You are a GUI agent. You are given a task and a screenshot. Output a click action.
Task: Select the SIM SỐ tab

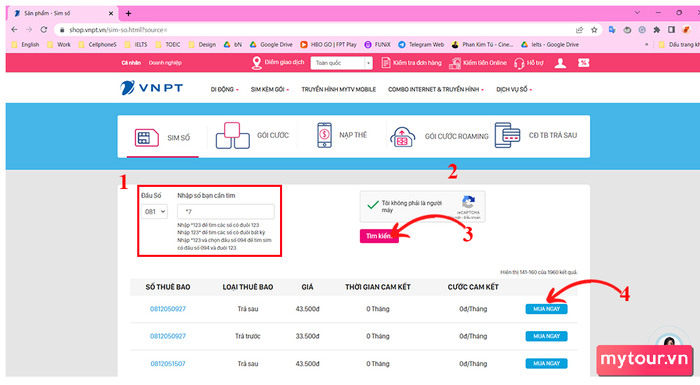click(162, 138)
